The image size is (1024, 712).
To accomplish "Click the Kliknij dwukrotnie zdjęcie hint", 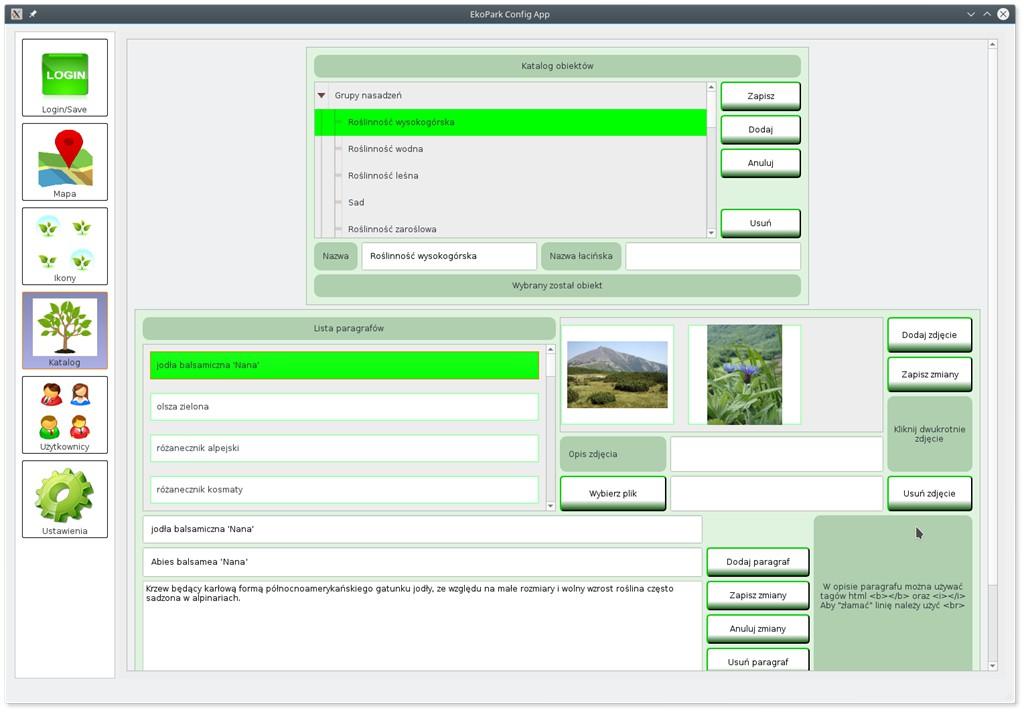I will [x=929, y=434].
